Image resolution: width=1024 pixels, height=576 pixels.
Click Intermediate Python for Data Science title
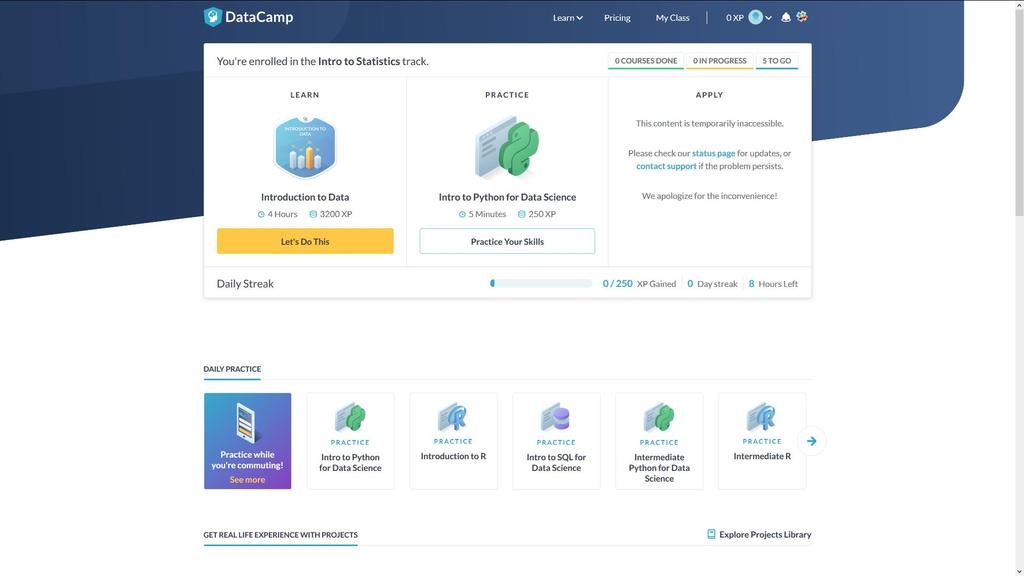659,468
